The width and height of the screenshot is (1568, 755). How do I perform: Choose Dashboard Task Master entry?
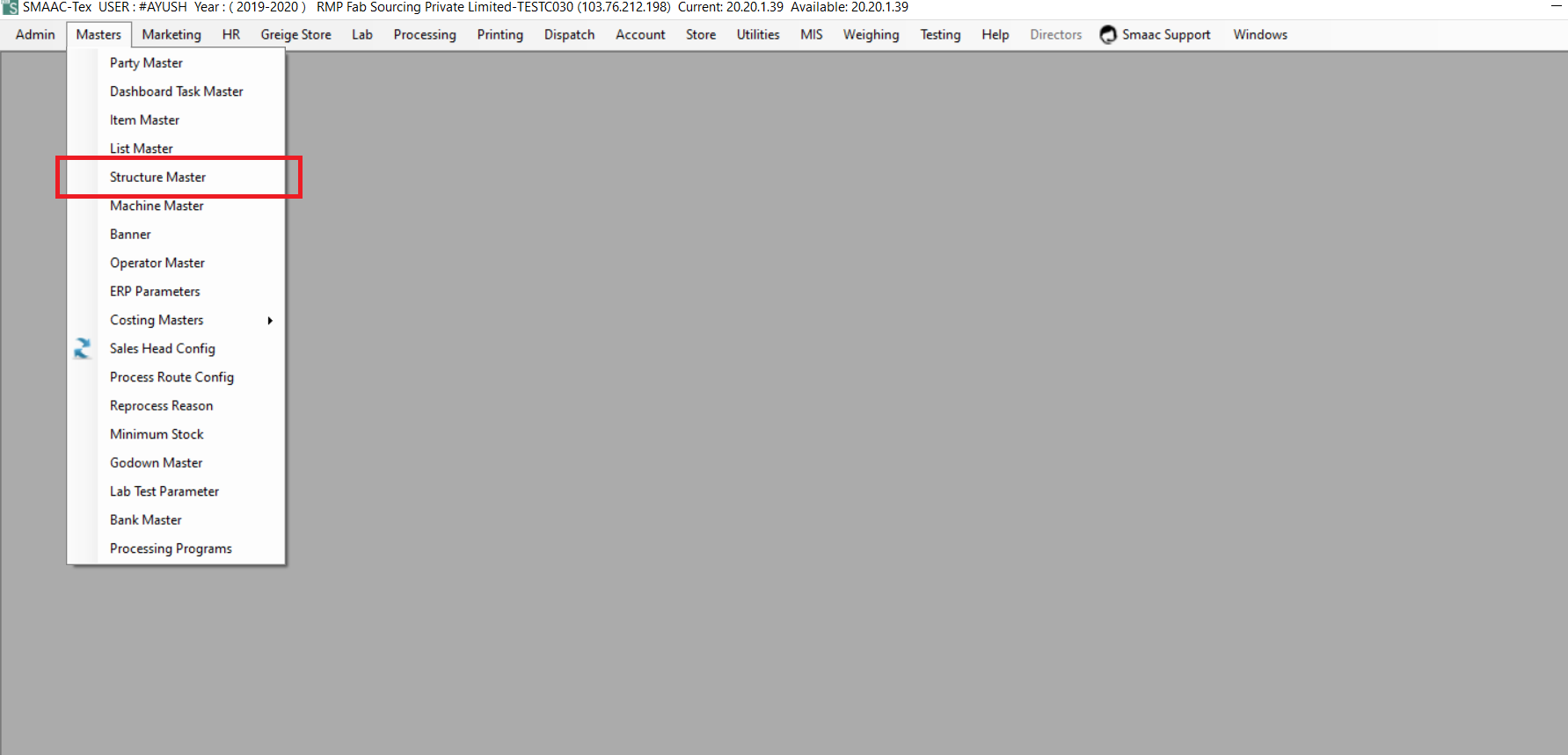[176, 91]
